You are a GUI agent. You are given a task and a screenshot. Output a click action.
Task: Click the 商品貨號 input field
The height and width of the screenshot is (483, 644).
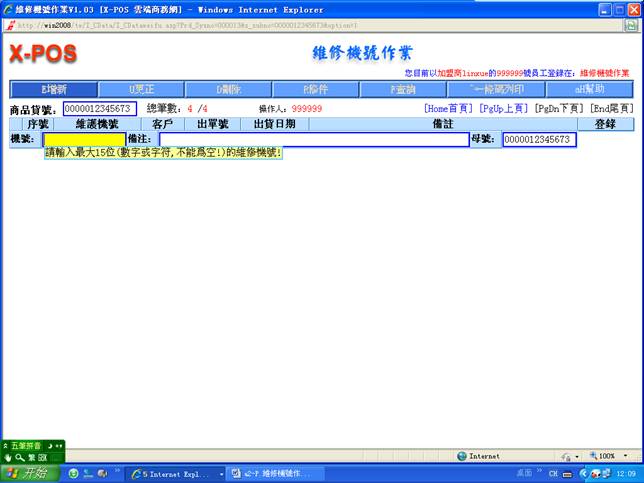pyautogui.click(x=99, y=108)
